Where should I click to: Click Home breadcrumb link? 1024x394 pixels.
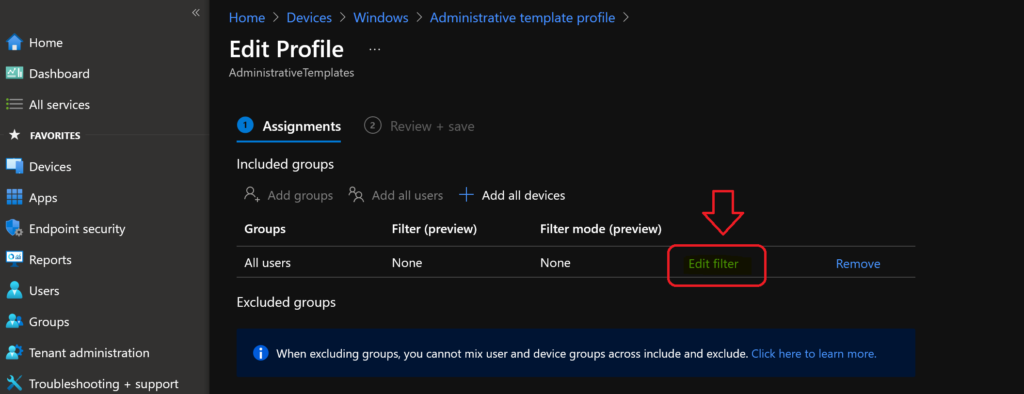[x=247, y=18]
